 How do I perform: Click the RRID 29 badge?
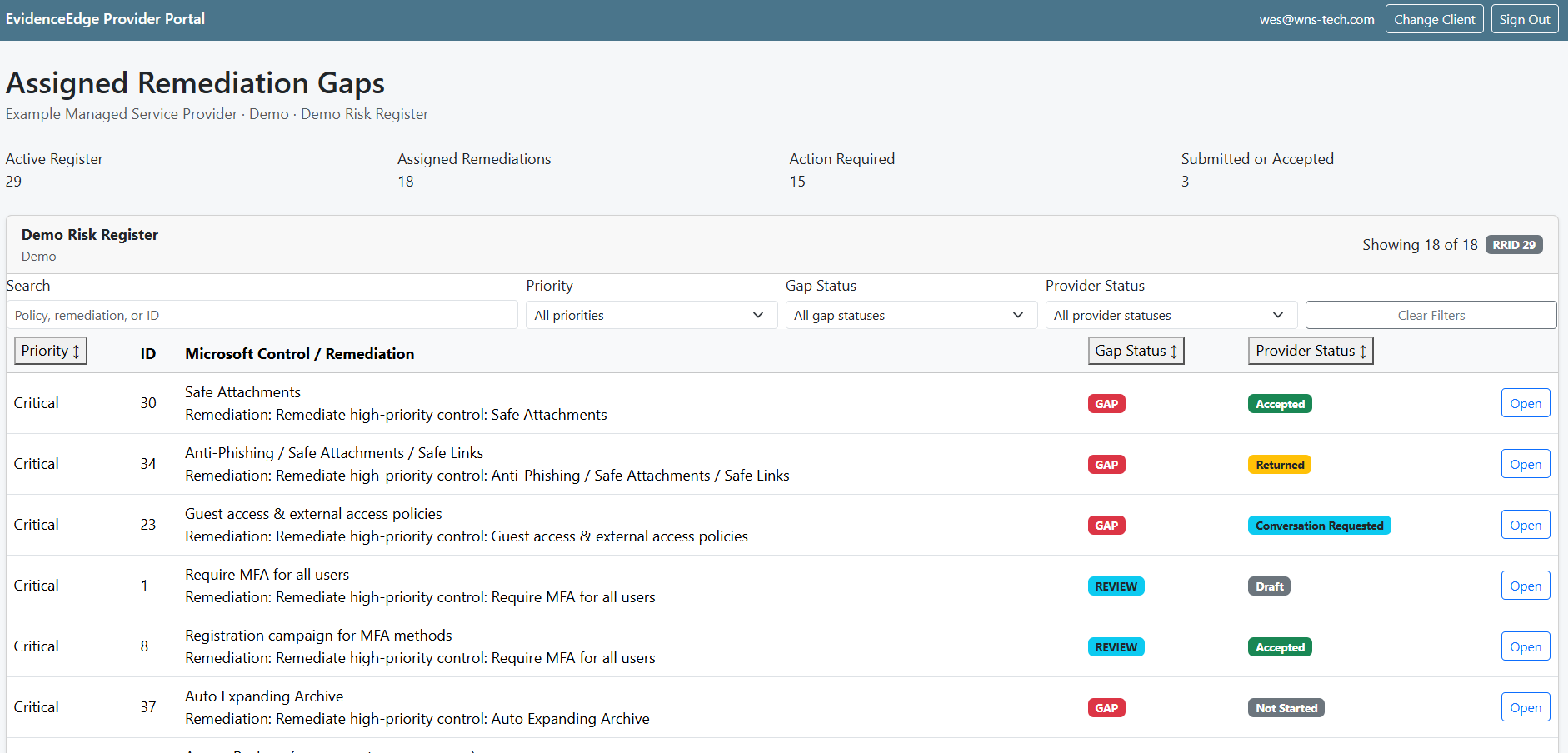pos(1513,245)
